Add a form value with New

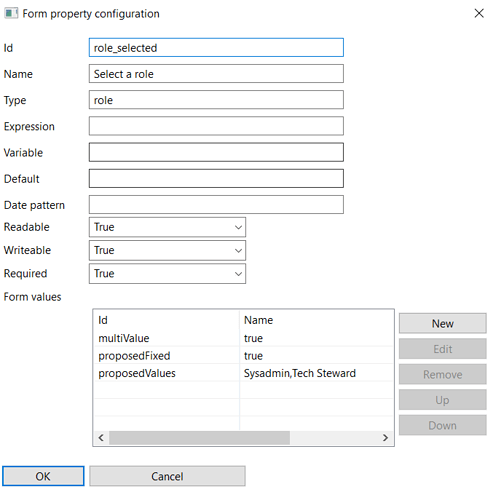click(x=443, y=323)
